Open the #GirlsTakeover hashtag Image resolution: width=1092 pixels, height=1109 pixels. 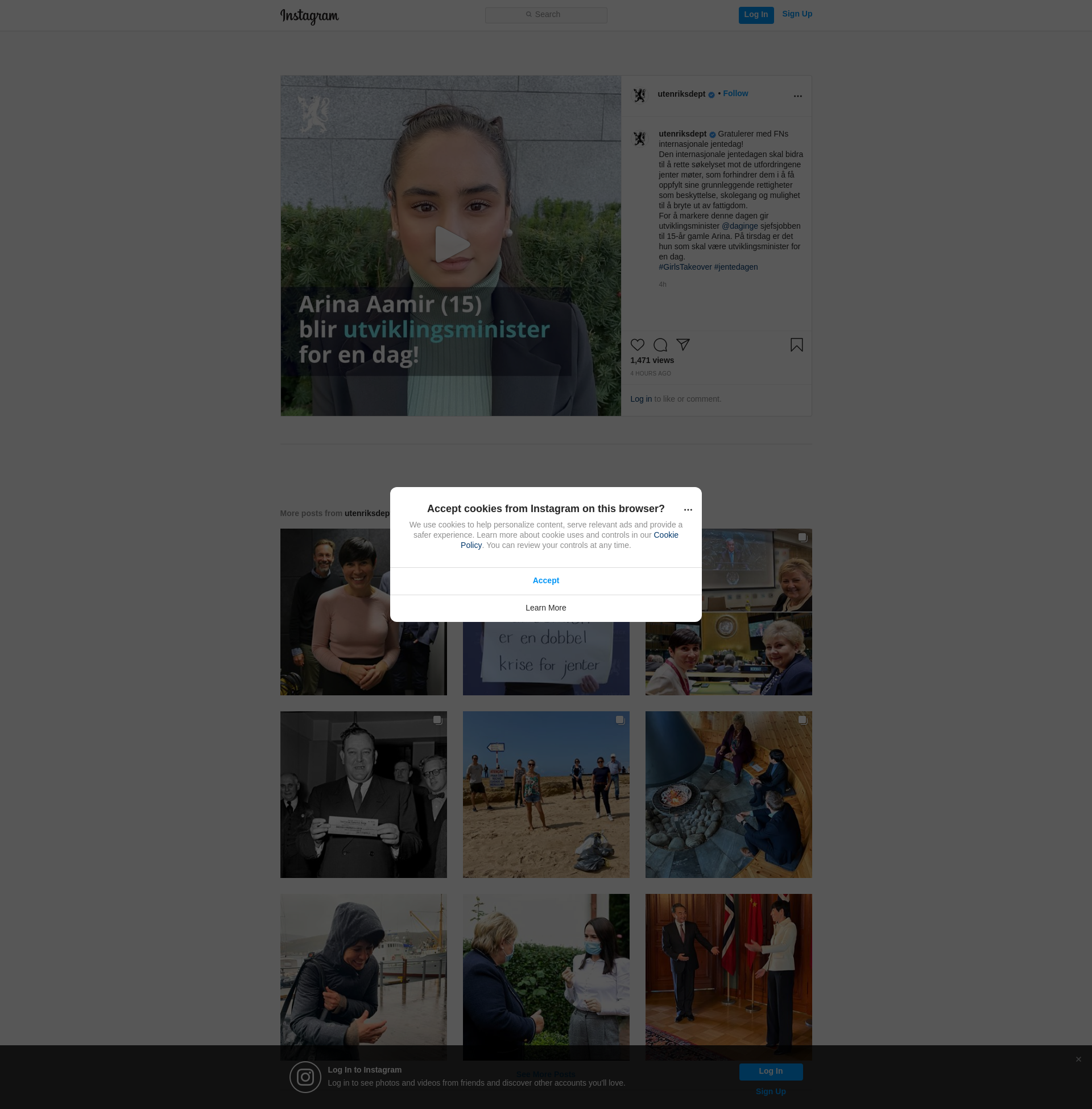point(685,267)
